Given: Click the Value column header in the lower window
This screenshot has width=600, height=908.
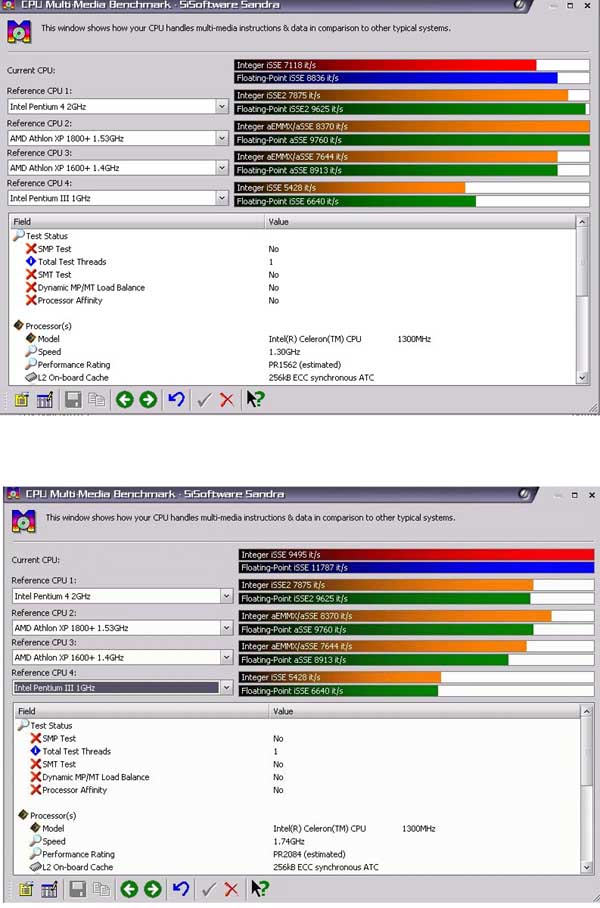Looking at the screenshot, I should (425, 711).
